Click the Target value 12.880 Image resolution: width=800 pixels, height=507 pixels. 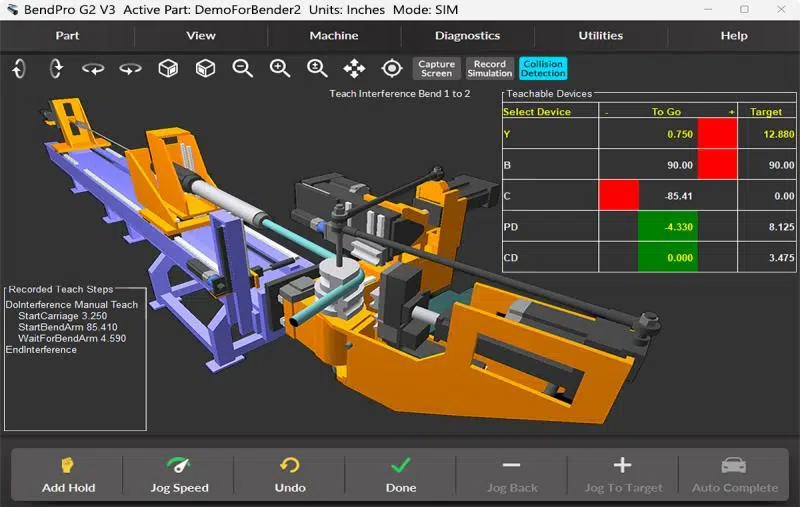click(779, 134)
